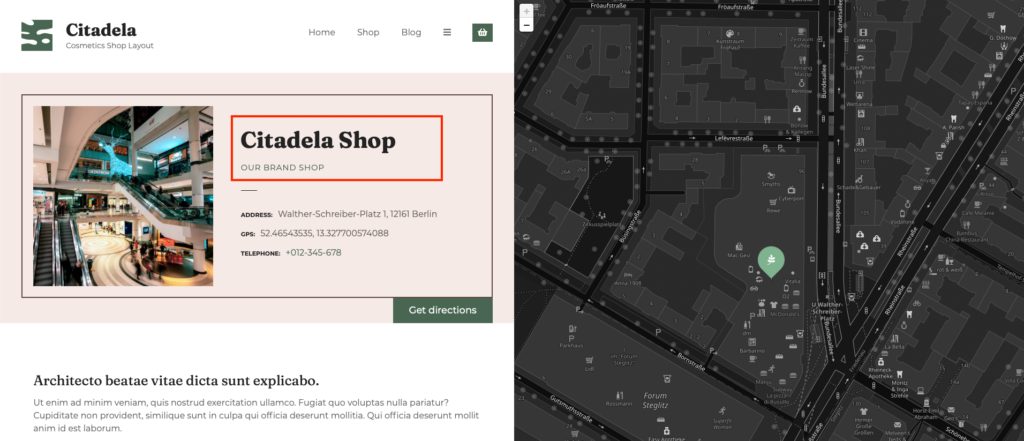Click the Citadela site title
The width and height of the screenshot is (1024, 441).
pyautogui.click(x=101, y=30)
